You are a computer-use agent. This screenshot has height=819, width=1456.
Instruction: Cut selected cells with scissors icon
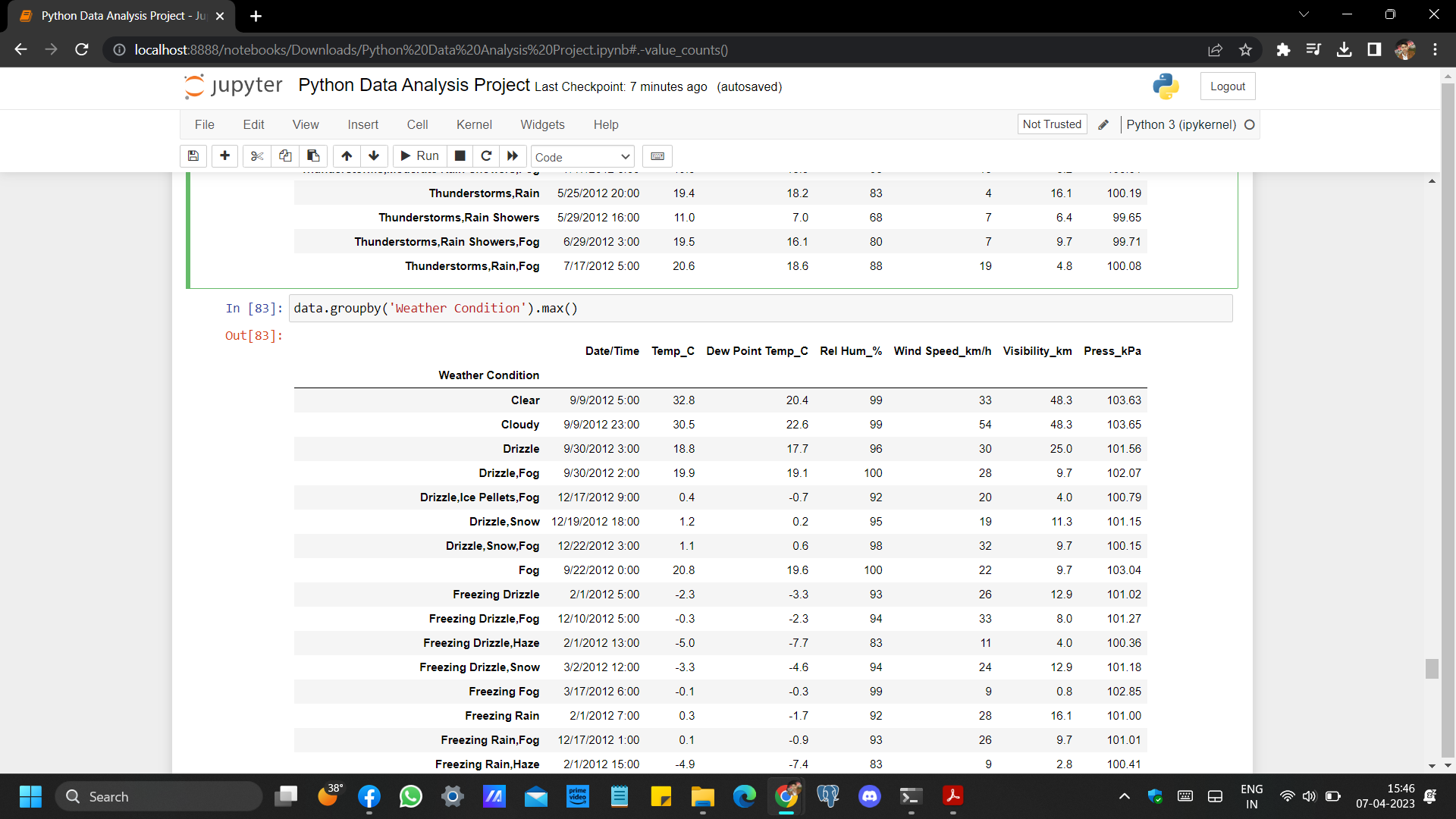(257, 156)
